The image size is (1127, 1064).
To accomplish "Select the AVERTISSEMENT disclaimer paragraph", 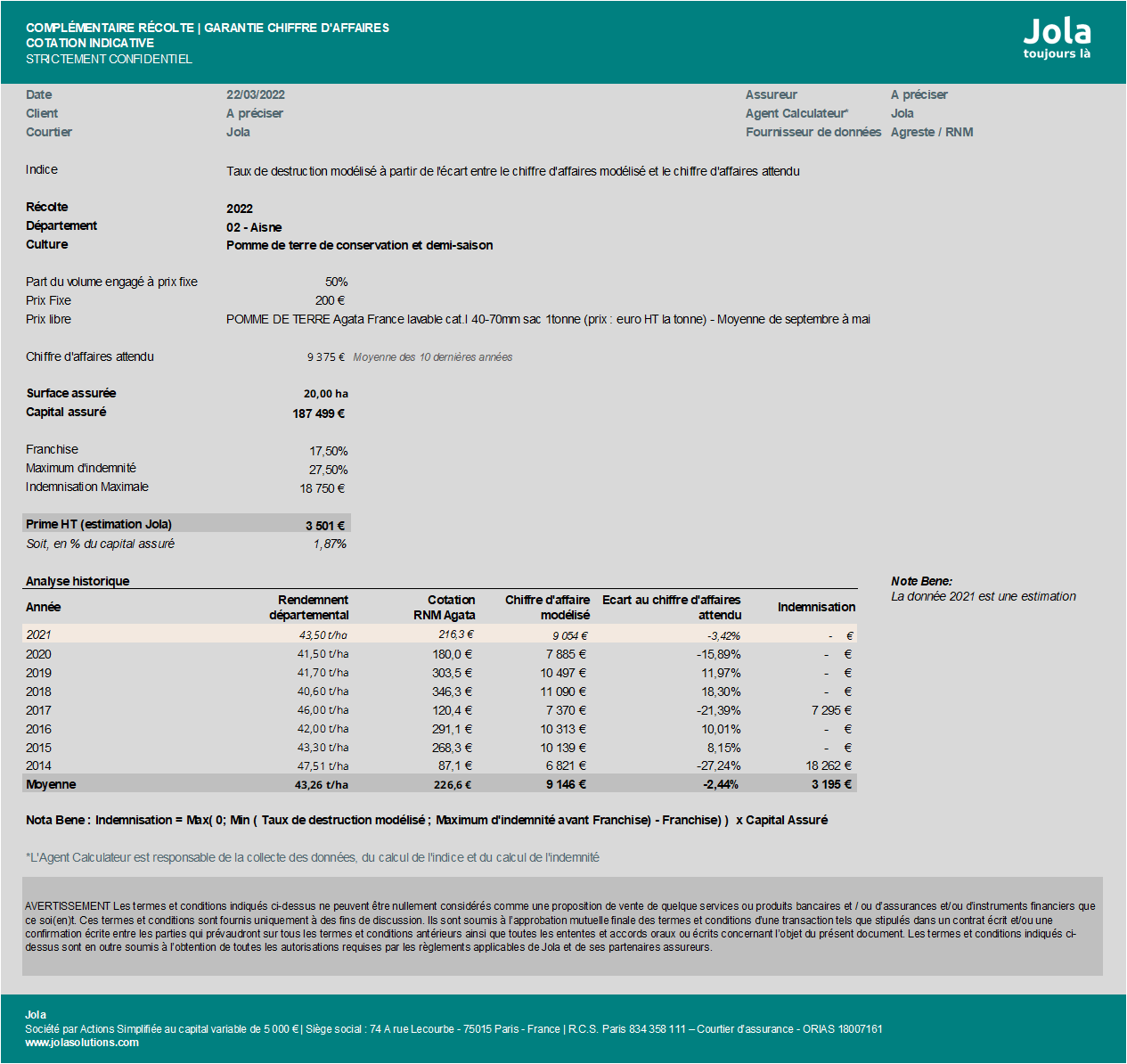I will coord(562,926).
